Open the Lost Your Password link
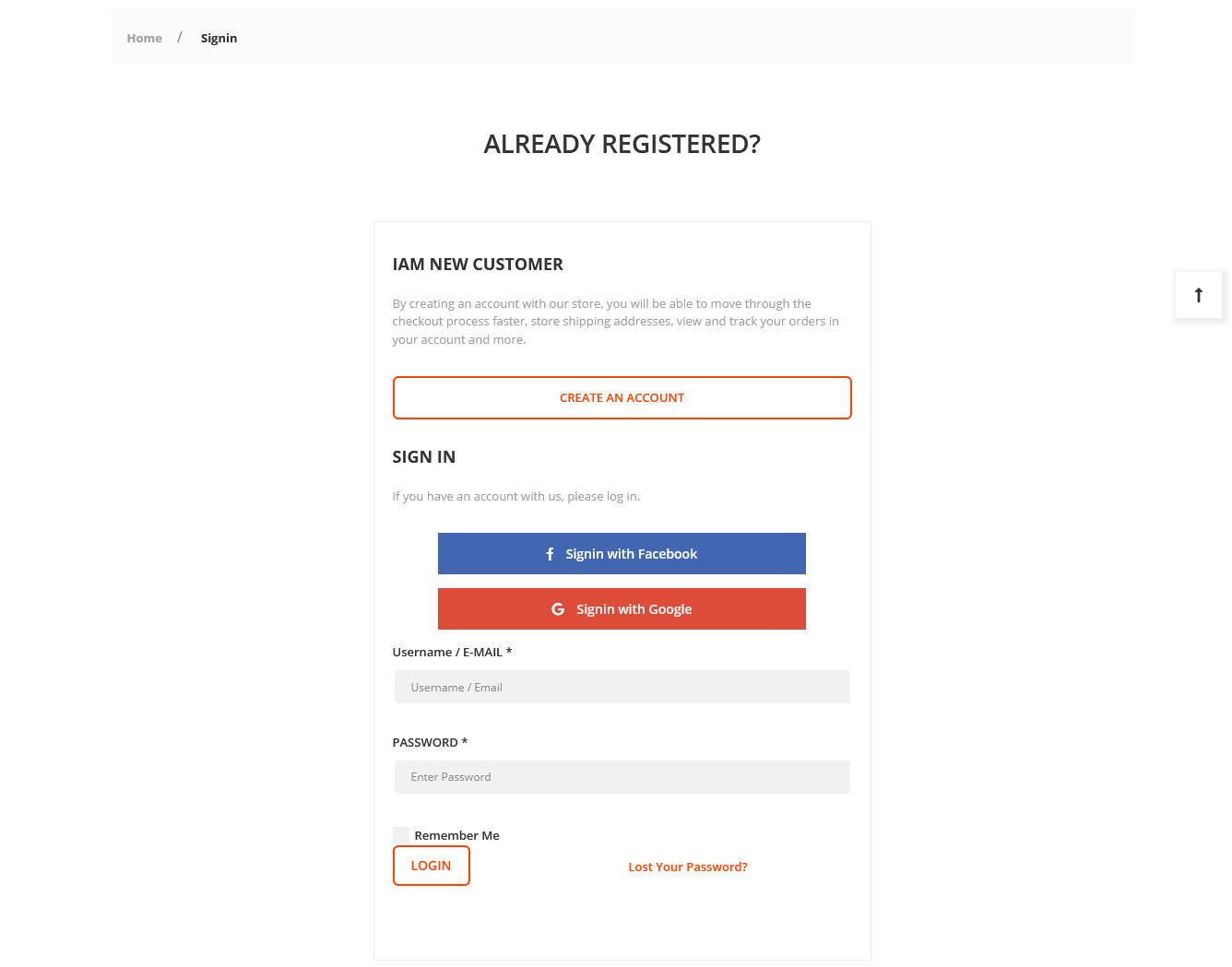Image resolution: width=1232 pixels, height=967 pixels. tap(688, 867)
